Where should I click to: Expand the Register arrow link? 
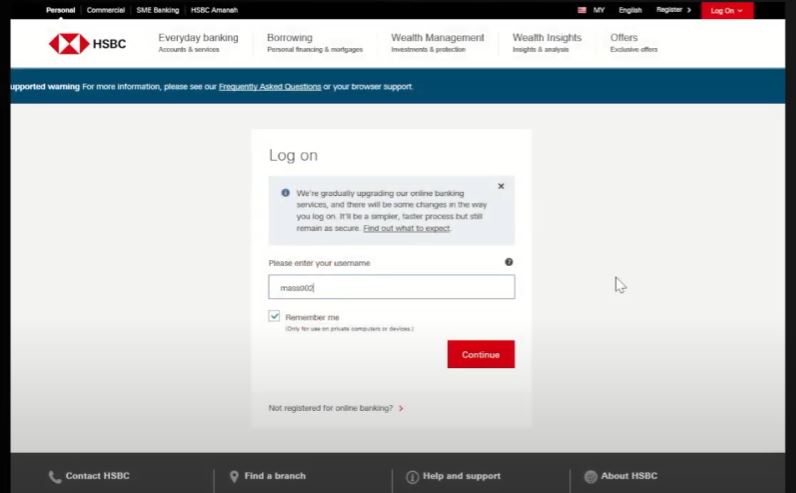673,10
